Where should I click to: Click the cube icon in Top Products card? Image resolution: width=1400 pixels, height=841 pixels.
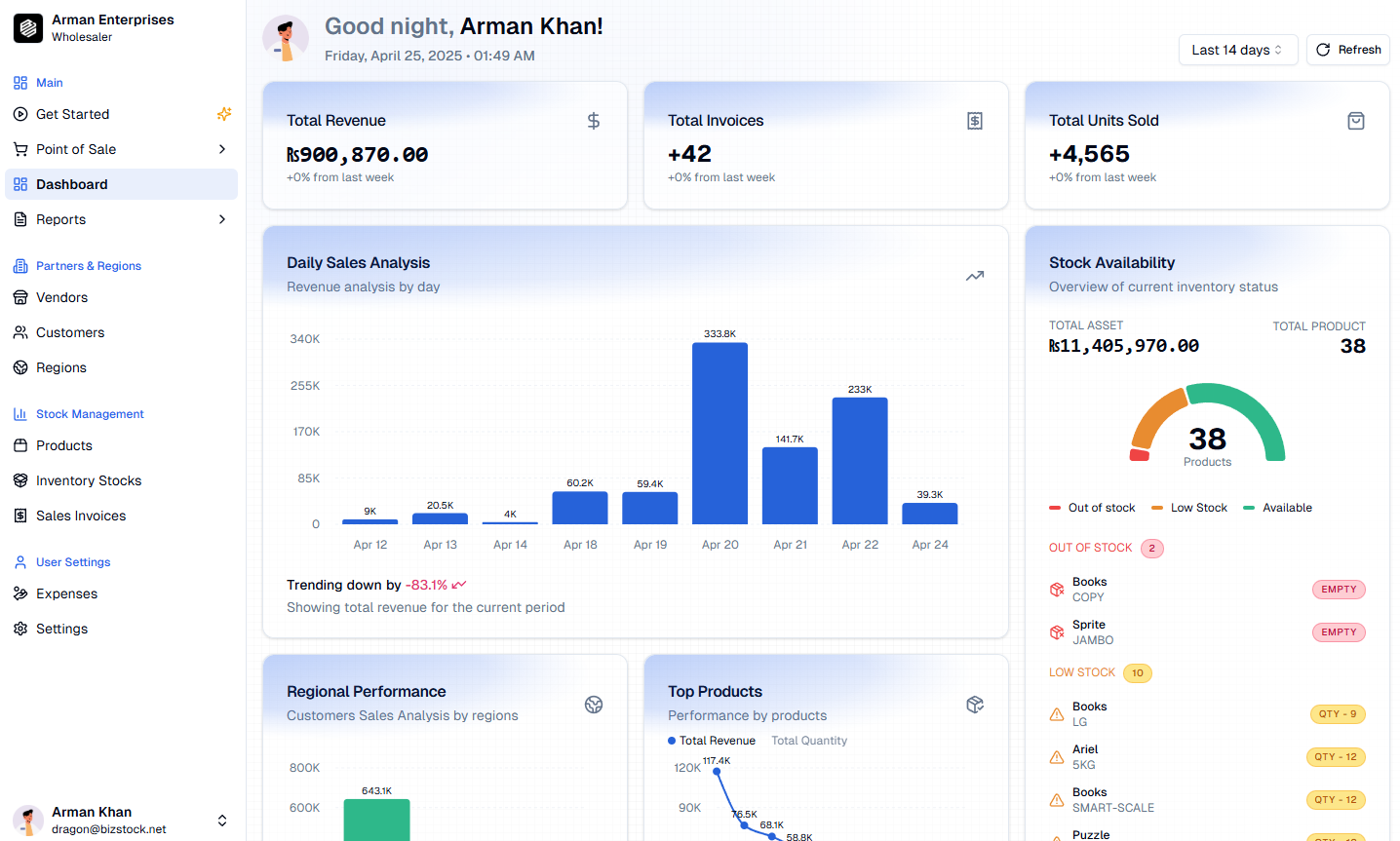[975, 705]
